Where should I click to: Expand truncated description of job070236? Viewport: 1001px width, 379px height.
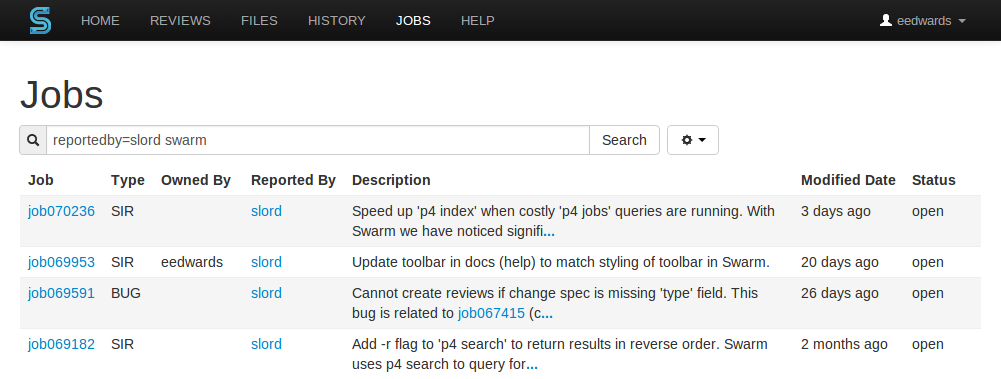tap(548, 234)
